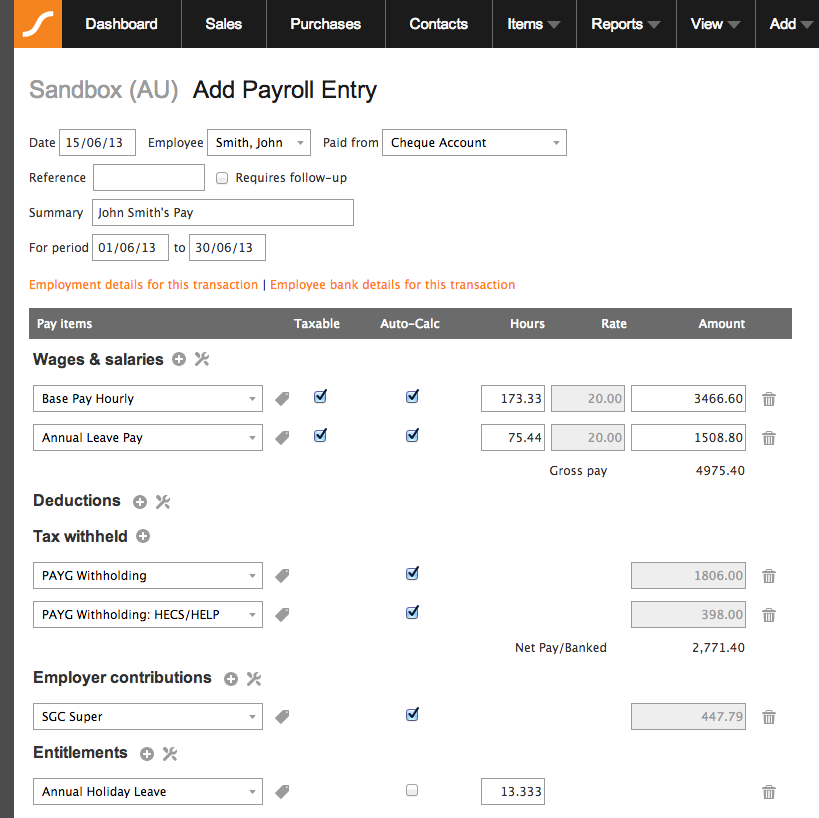
Task: Open Employee bank details for this transaction
Action: (392, 285)
